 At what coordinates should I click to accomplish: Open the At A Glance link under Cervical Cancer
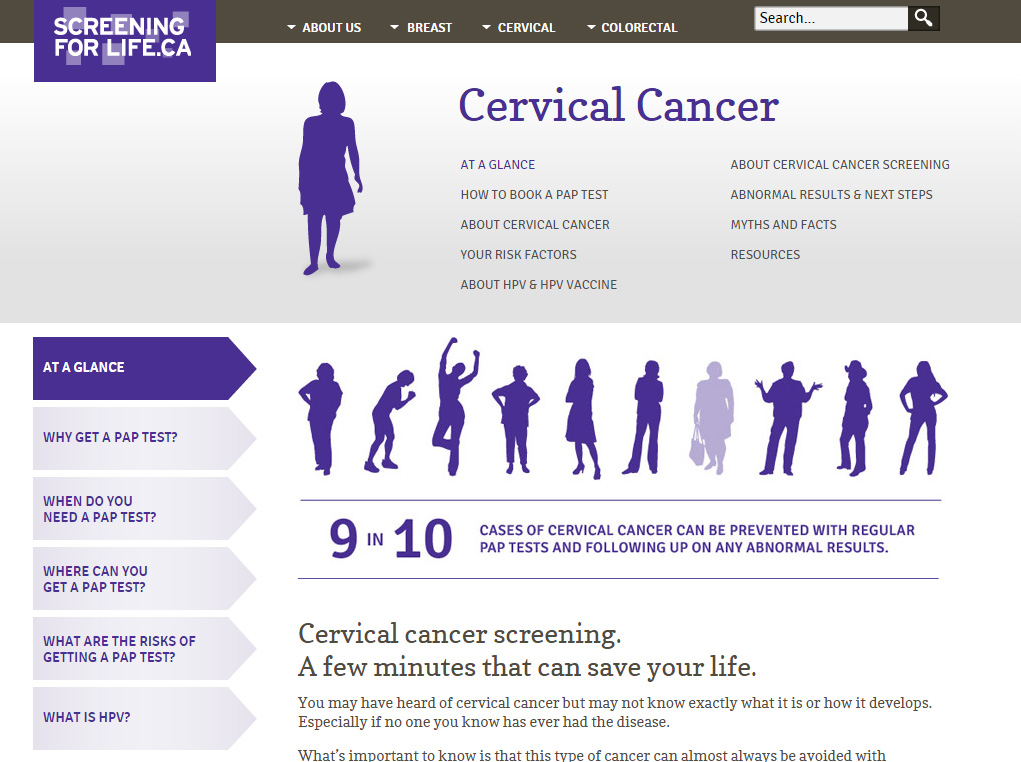pyautogui.click(x=497, y=165)
